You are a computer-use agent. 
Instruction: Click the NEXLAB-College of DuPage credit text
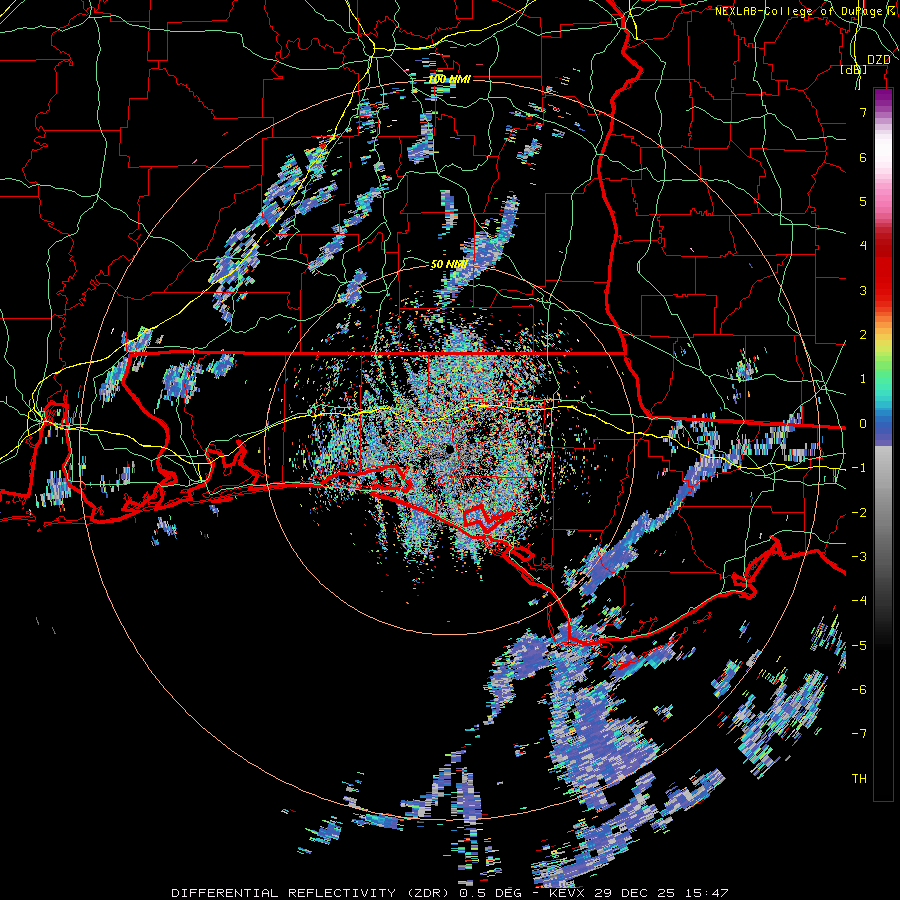click(801, 11)
